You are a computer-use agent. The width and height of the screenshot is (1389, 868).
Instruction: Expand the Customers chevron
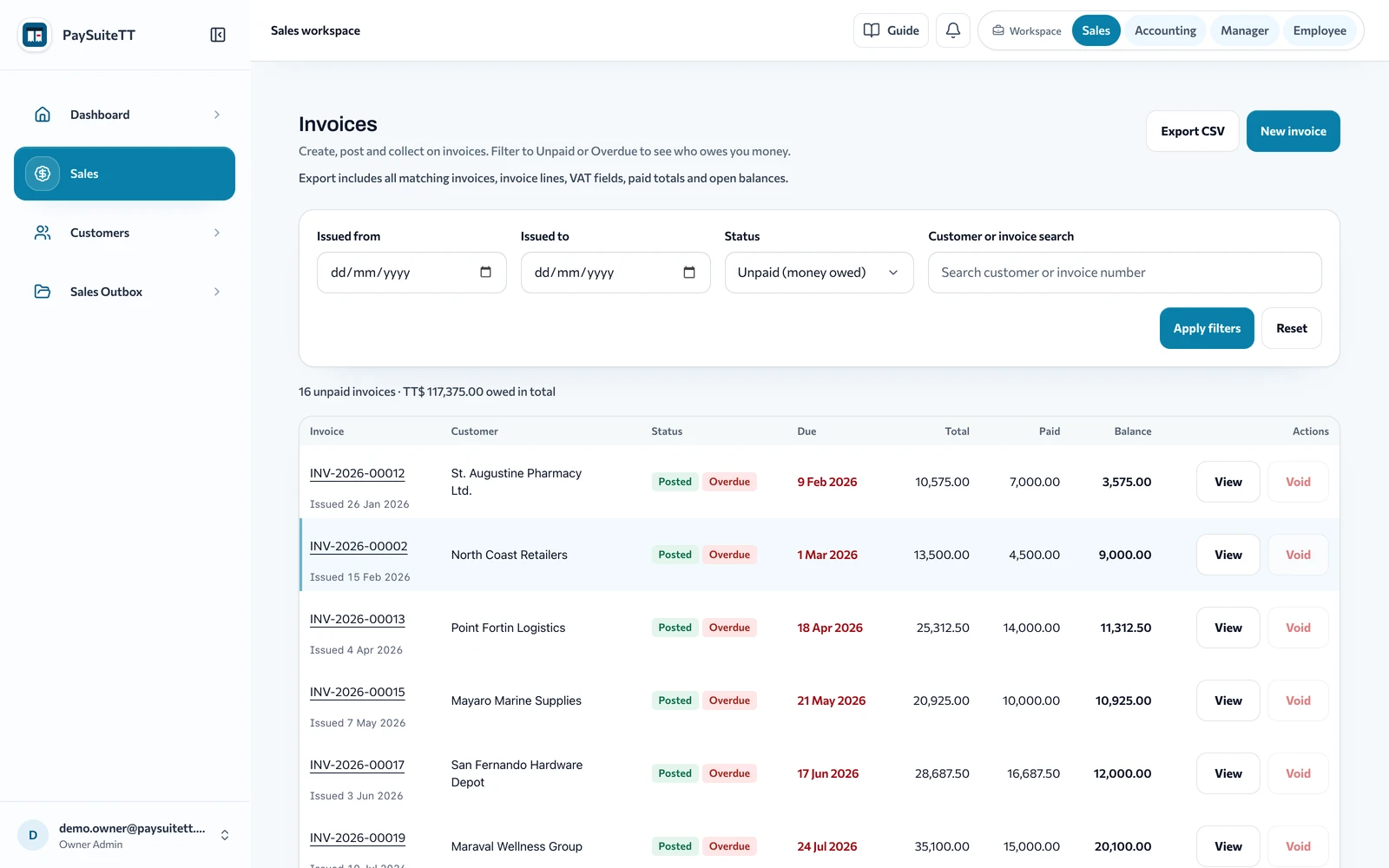coord(217,233)
